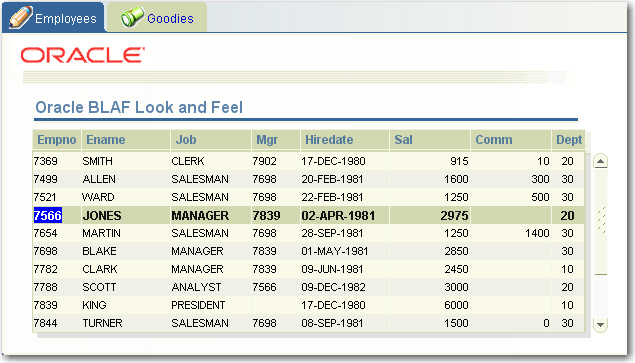This screenshot has height=363, width=635.
Task: Click the Oracle logo
Action: [83, 55]
